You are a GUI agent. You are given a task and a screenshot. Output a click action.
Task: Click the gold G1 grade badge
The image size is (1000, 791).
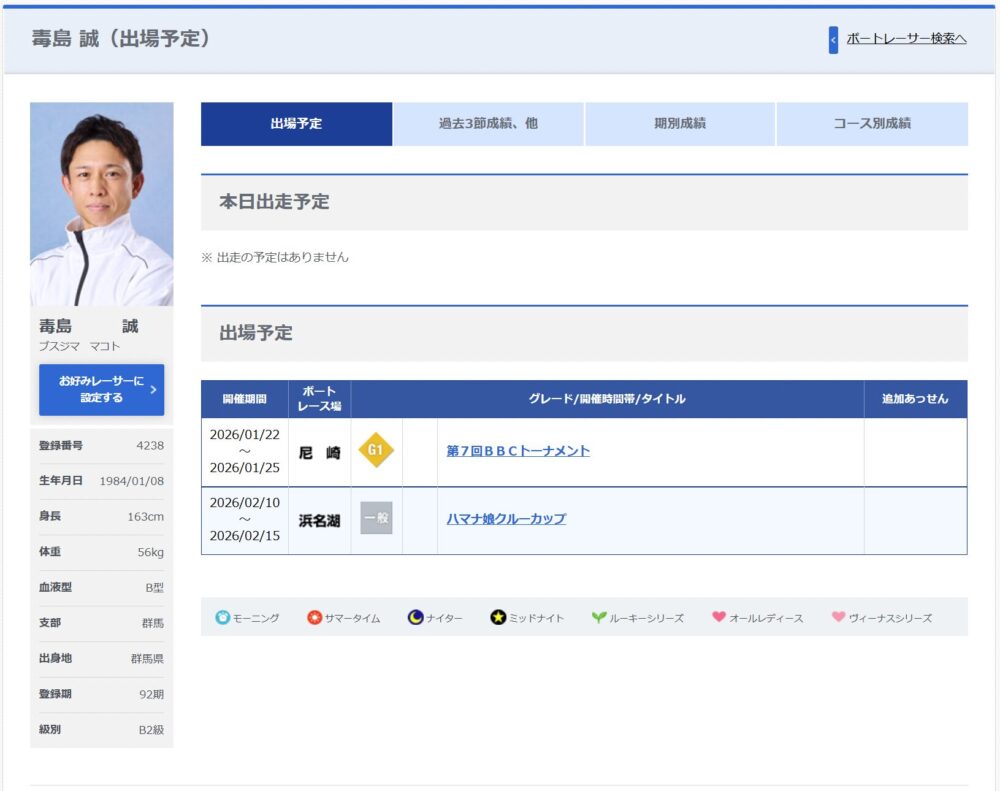tap(376, 451)
